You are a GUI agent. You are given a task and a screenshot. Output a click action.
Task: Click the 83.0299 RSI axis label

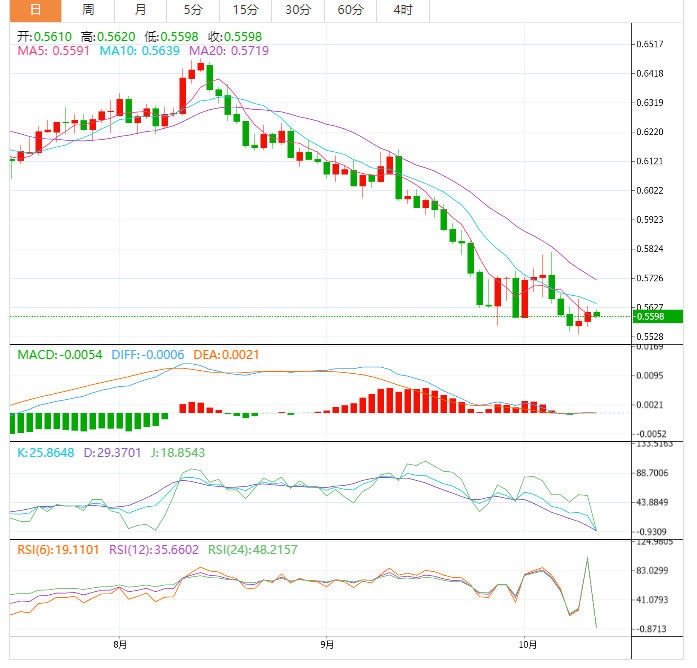(652, 570)
